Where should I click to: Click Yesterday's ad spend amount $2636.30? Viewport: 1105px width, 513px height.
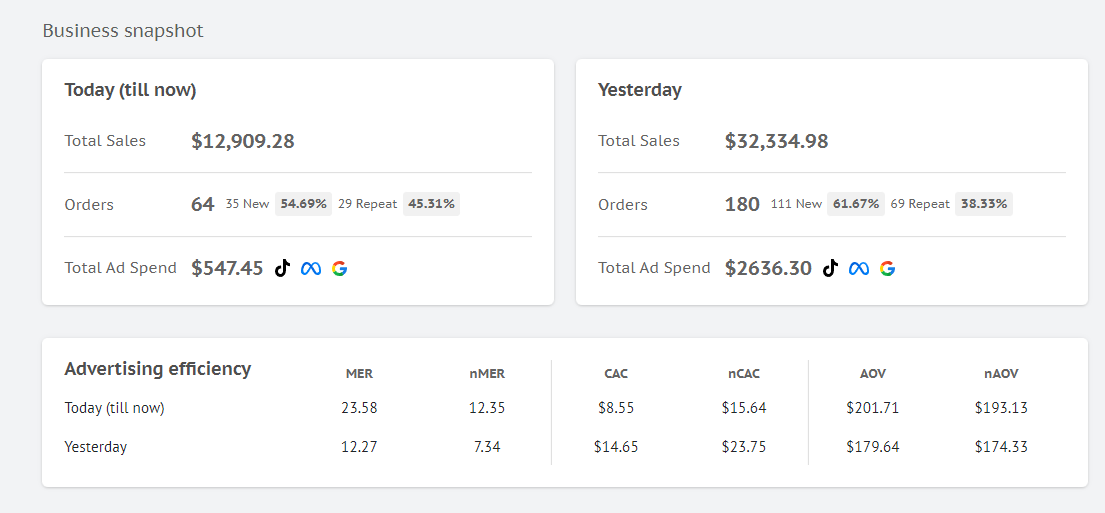[768, 268]
